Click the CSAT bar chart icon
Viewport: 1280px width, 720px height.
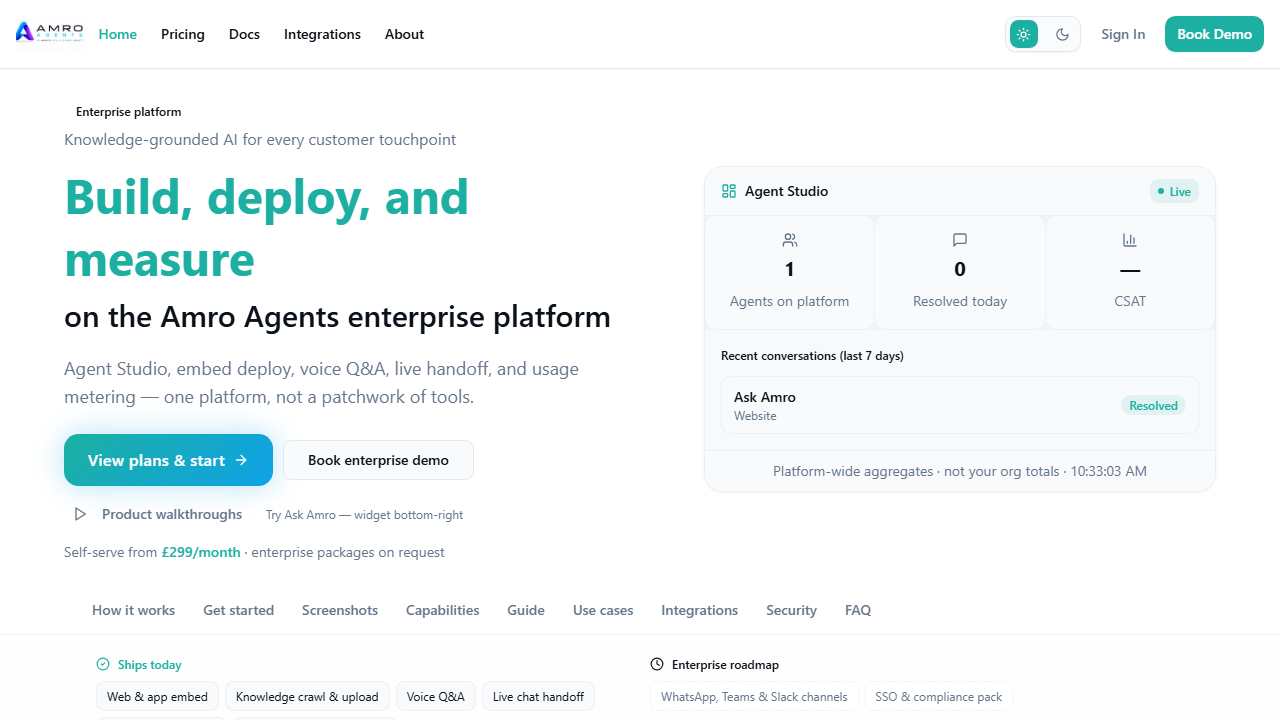point(1130,240)
